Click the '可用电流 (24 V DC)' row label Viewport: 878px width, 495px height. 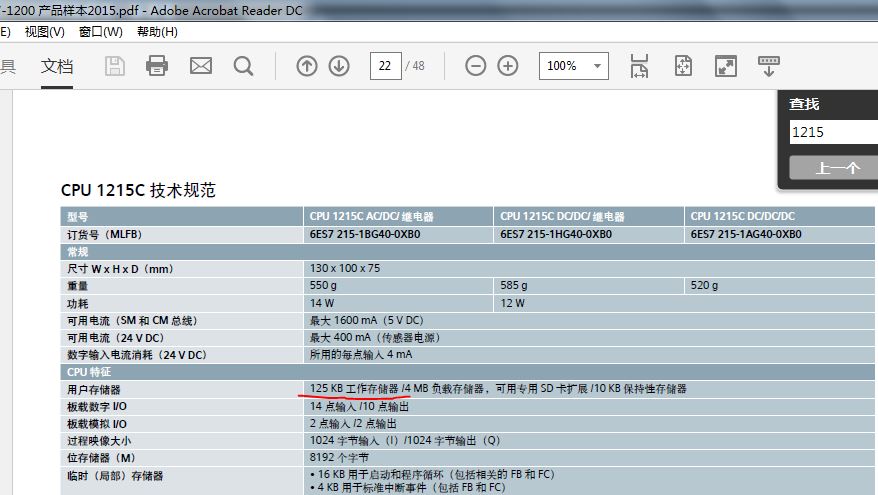click(x=115, y=338)
